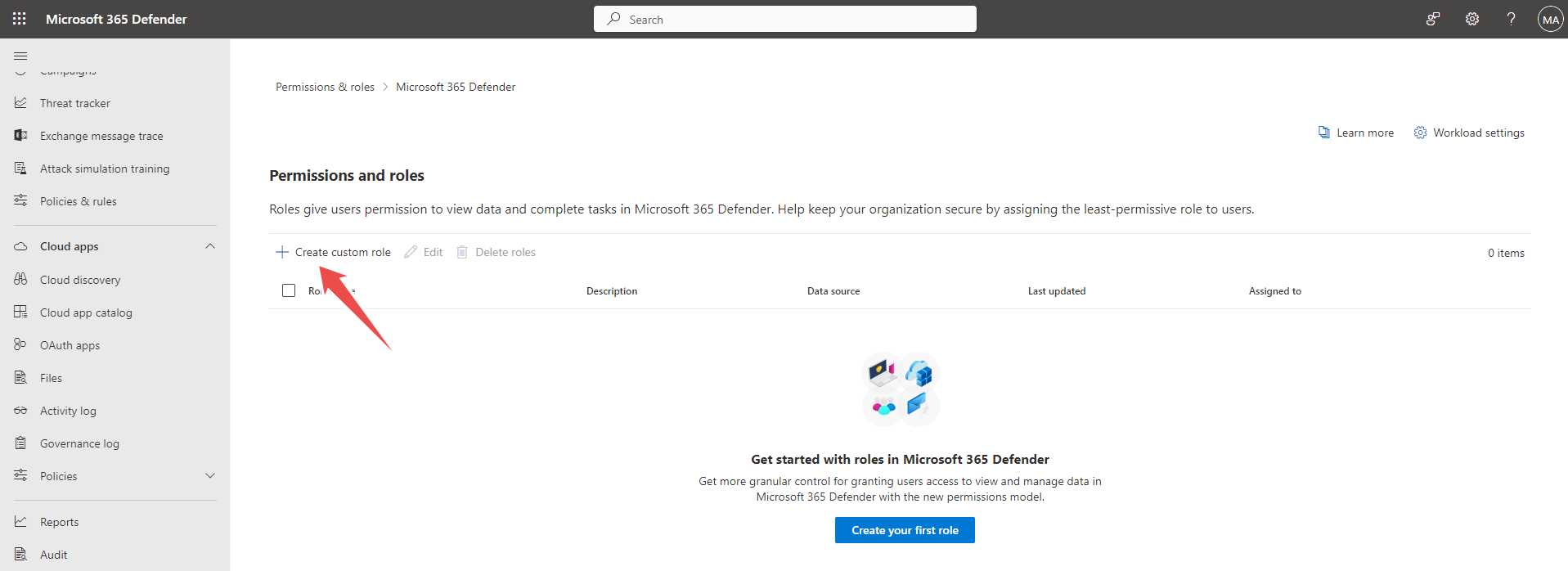Click Create your first role button
This screenshot has height=571, width=1568.
click(x=905, y=530)
